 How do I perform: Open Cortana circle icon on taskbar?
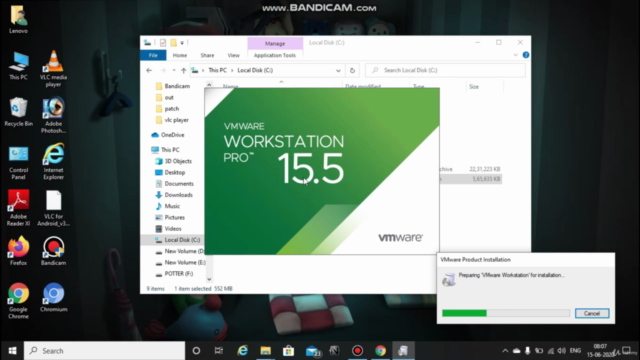point(196,351)
